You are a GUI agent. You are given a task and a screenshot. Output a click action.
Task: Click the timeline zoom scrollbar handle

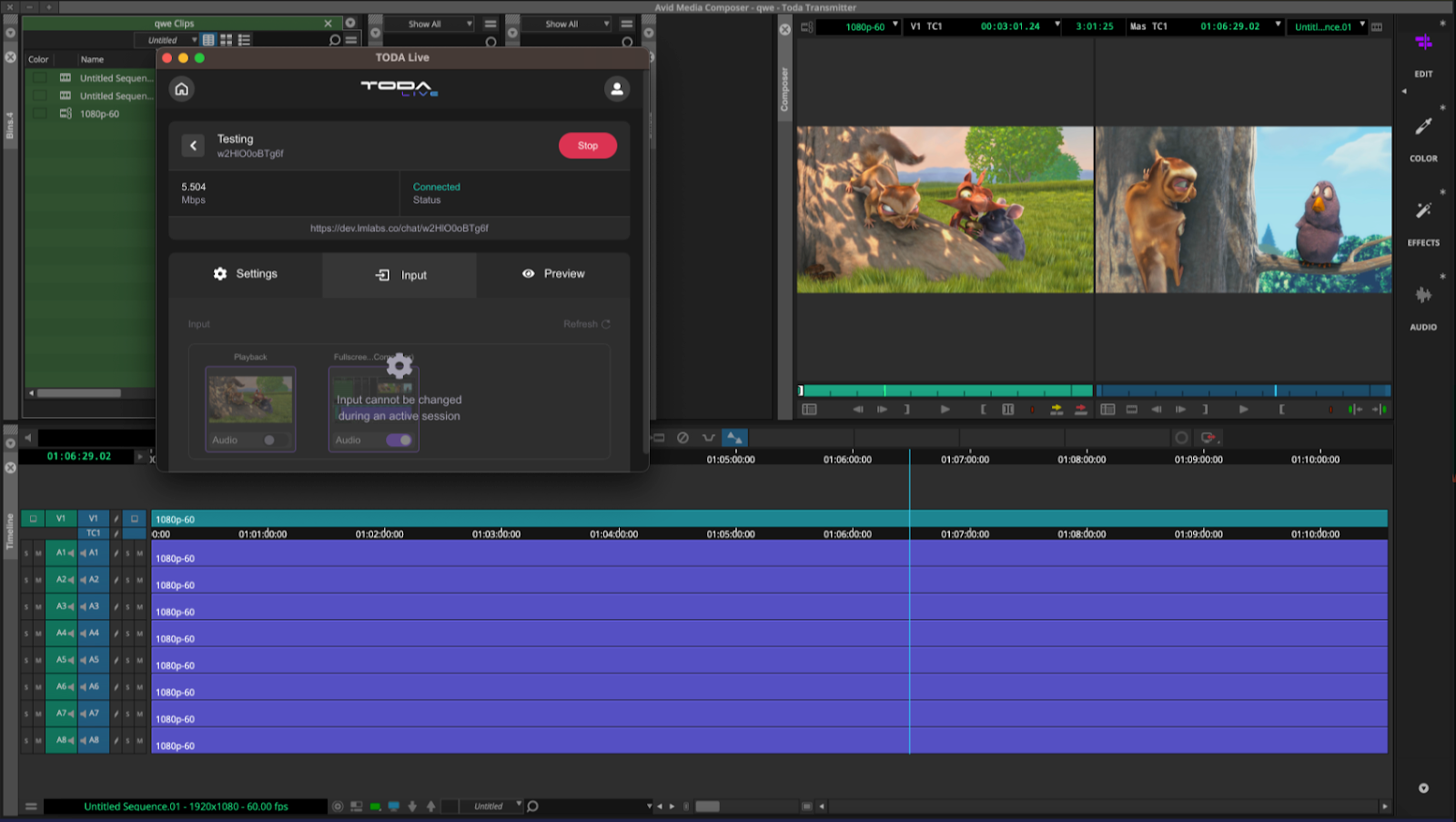click(x=708, y=807)
